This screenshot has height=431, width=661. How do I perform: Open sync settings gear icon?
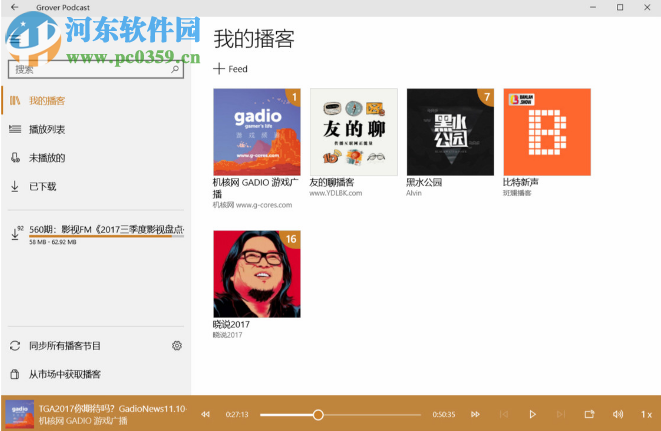[x=177, y=346]
